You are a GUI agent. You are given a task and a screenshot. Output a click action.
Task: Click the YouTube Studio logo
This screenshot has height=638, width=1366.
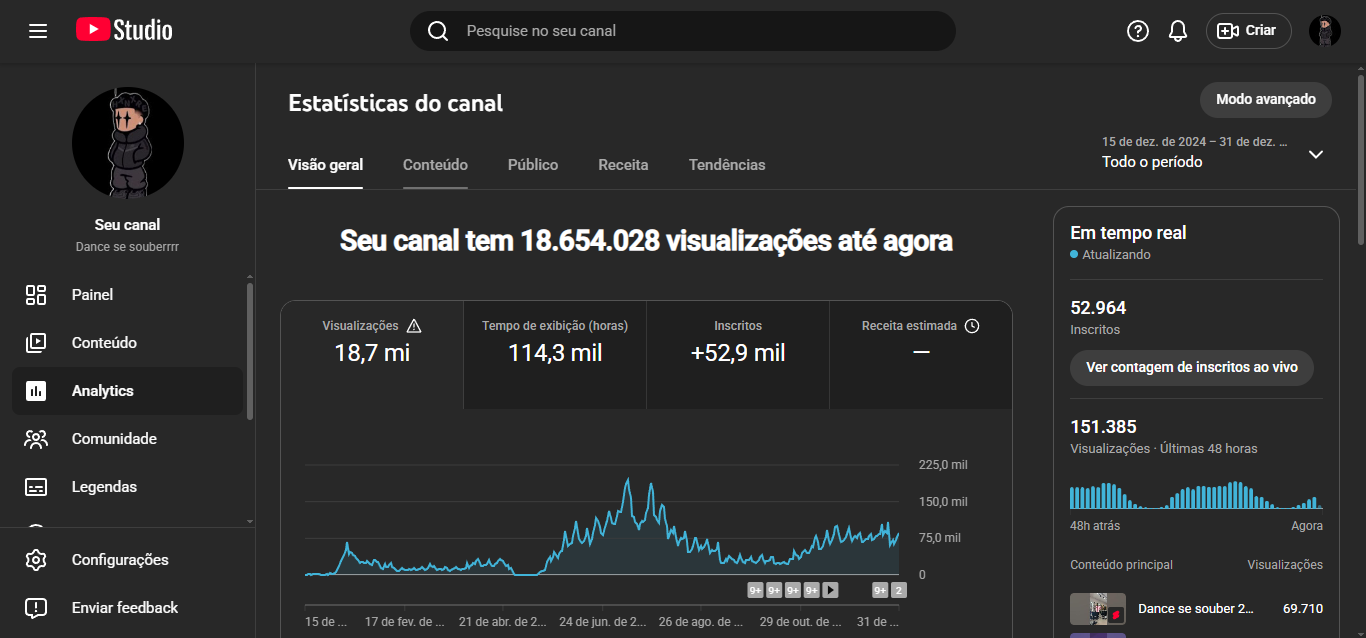(x=124, y=30)
